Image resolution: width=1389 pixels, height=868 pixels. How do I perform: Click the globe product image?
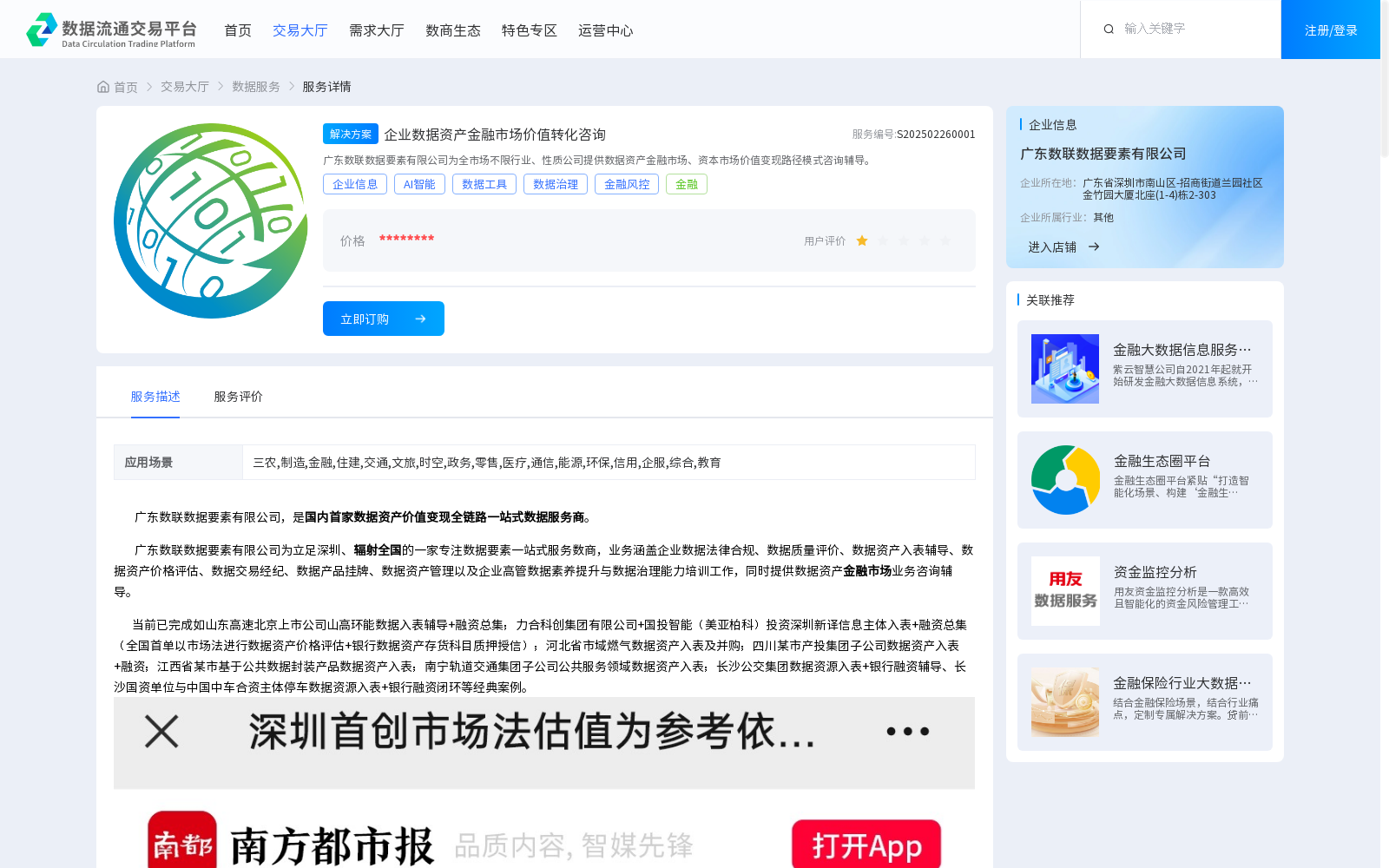pyautogui.click(x=210, y=220)
